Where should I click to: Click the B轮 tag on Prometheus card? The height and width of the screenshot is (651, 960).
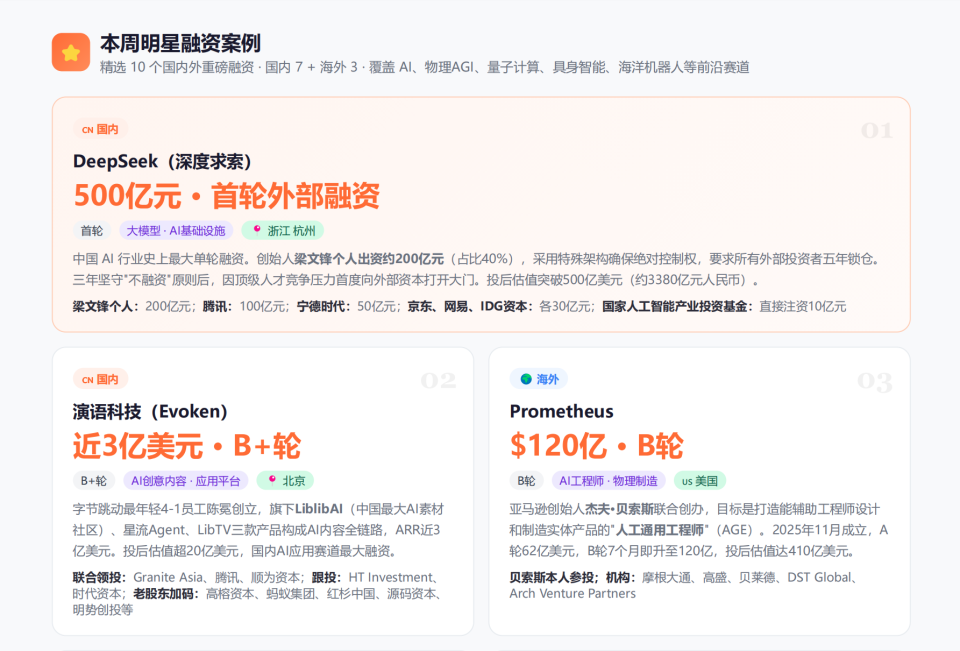(x=527, y=481)
